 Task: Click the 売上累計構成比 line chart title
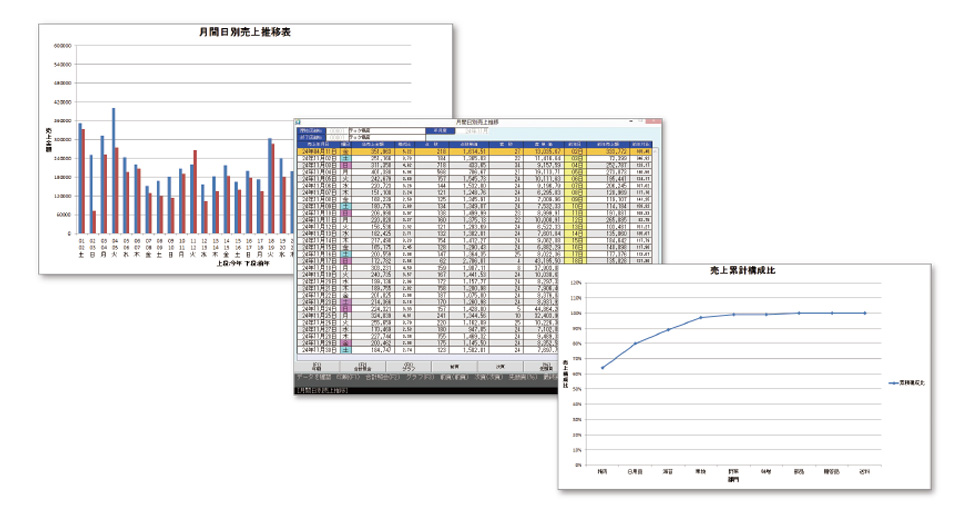pos(744,271)
